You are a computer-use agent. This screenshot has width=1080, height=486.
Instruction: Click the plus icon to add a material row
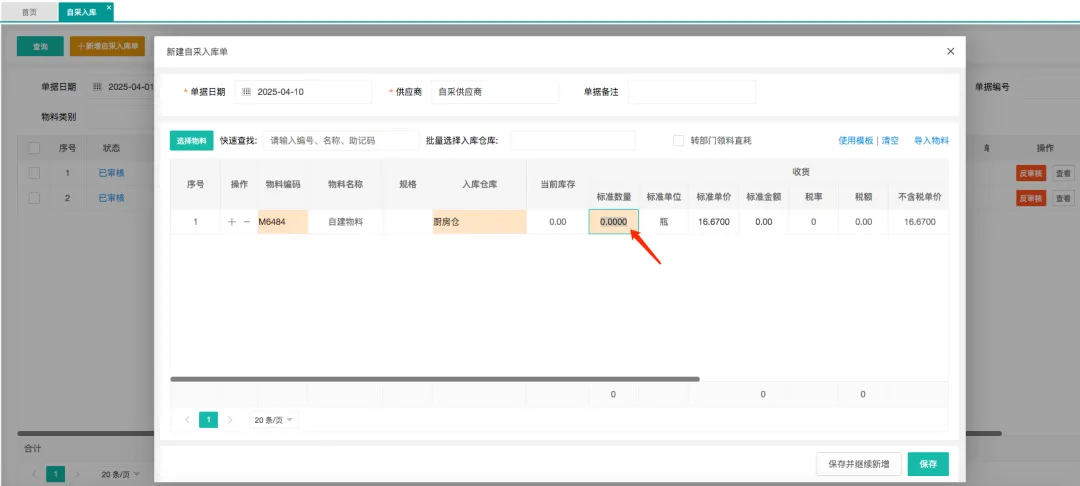[x=232, y=222]
